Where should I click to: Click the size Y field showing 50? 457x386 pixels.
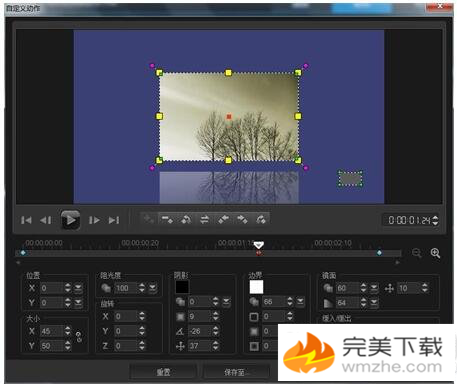click(x=52, y=346)
